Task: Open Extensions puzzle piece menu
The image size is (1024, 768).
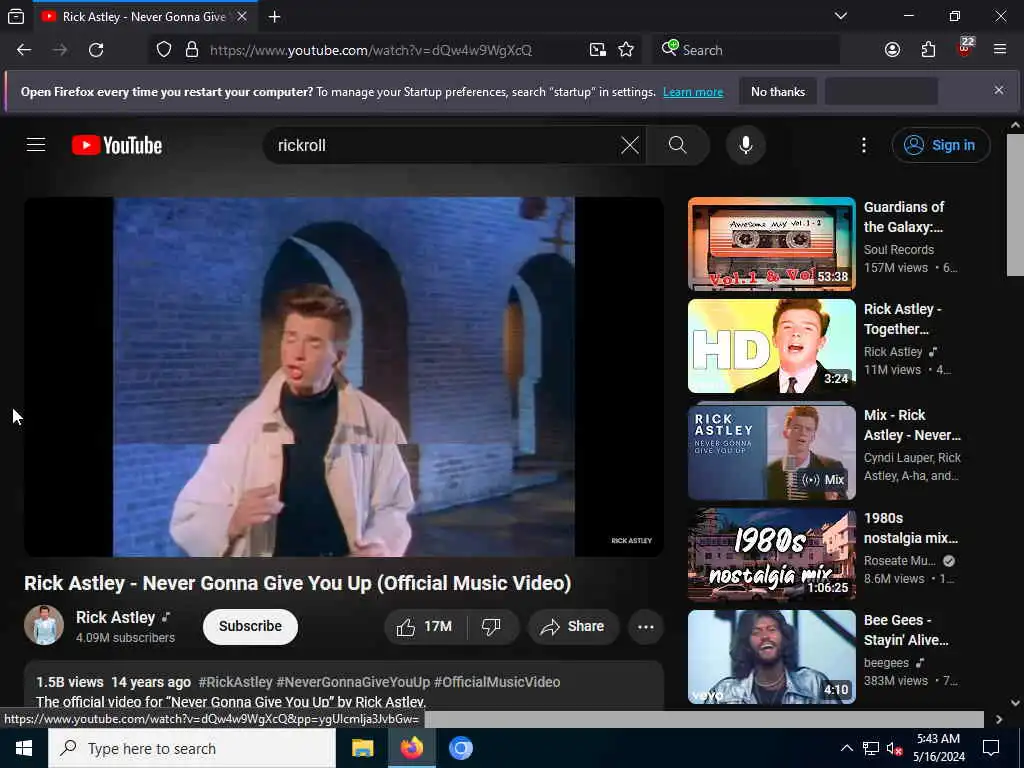Action: [x=928, y=50]
